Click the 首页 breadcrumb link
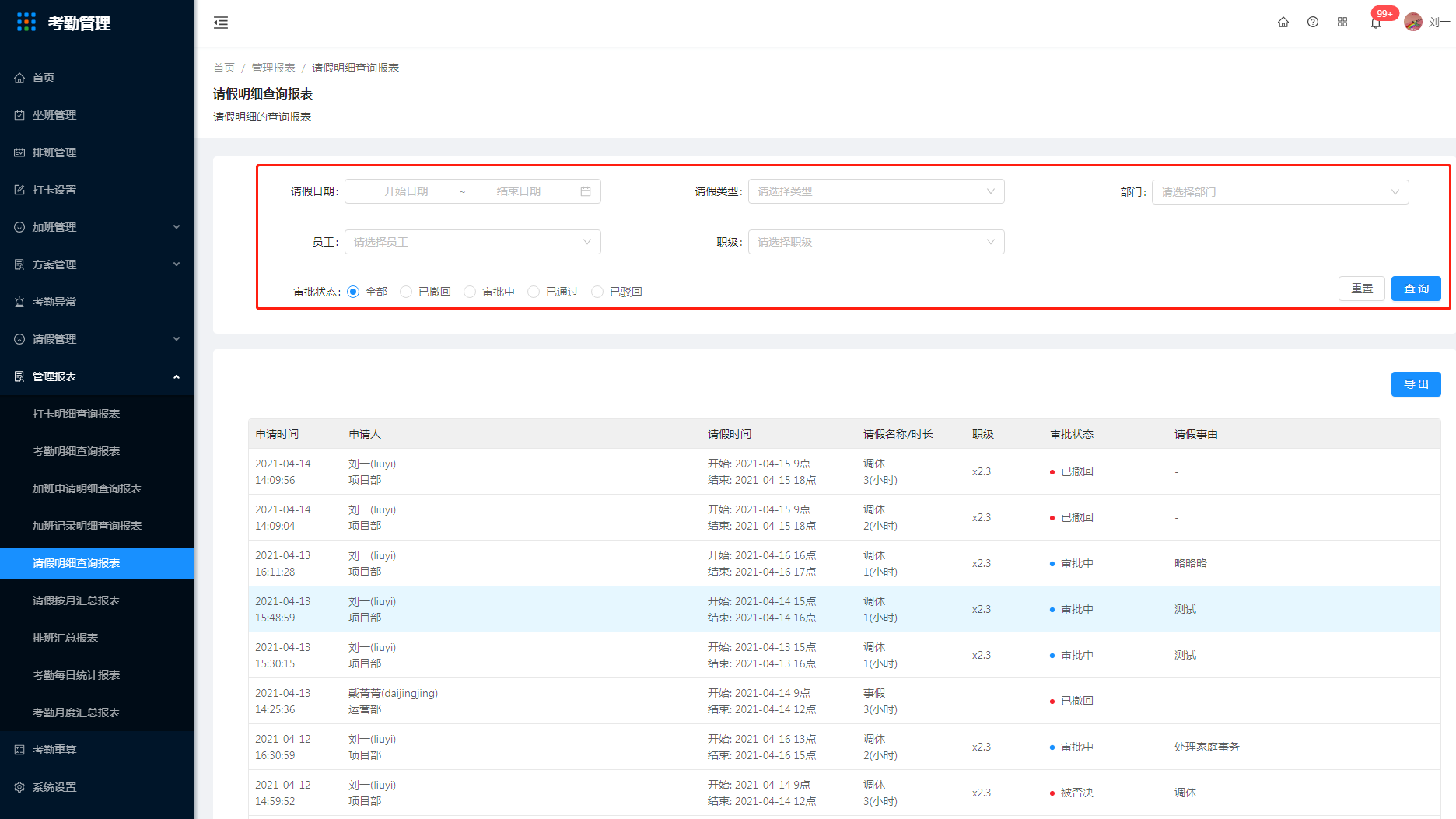 (224, 68)
